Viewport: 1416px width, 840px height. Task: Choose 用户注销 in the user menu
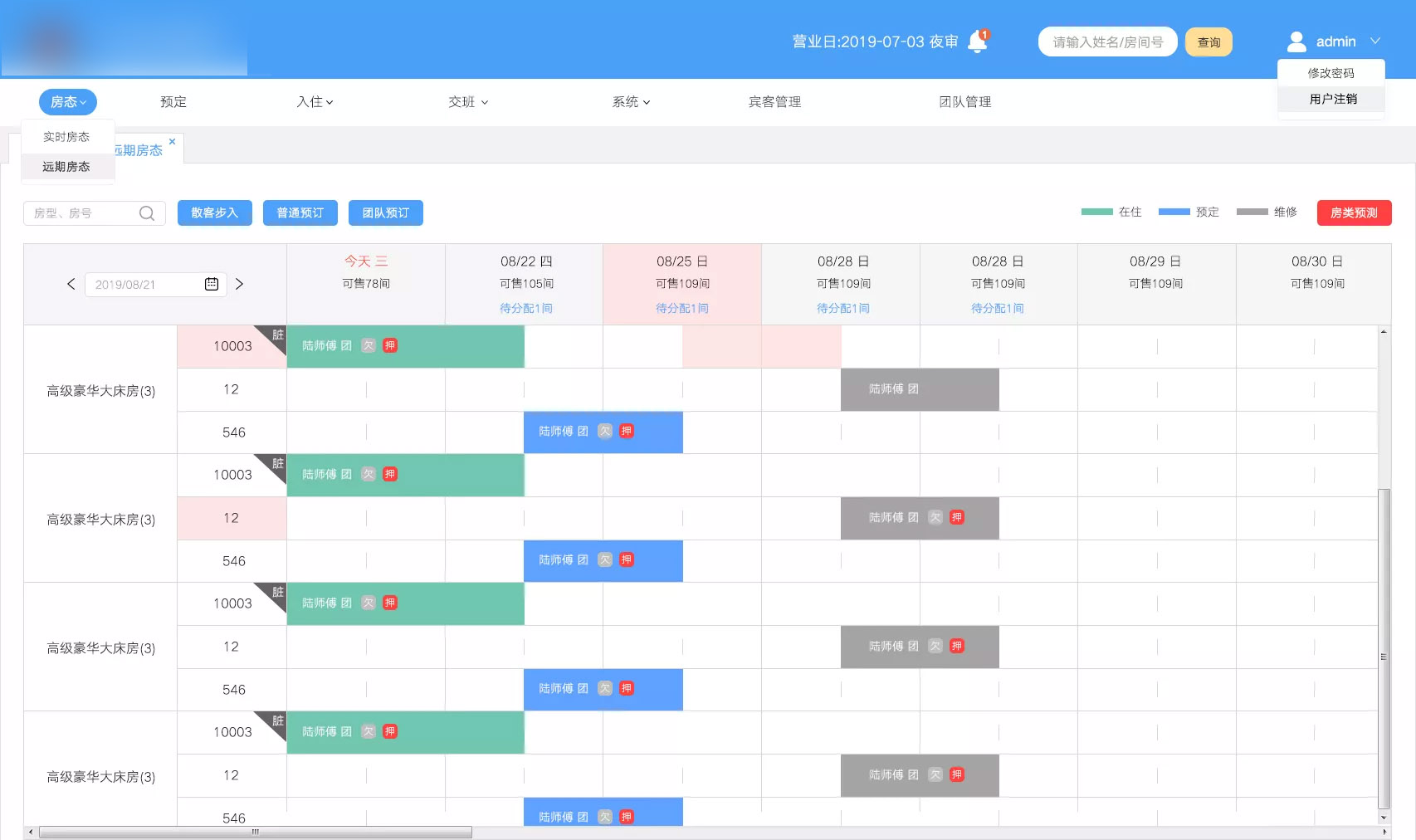[1333, 99]
